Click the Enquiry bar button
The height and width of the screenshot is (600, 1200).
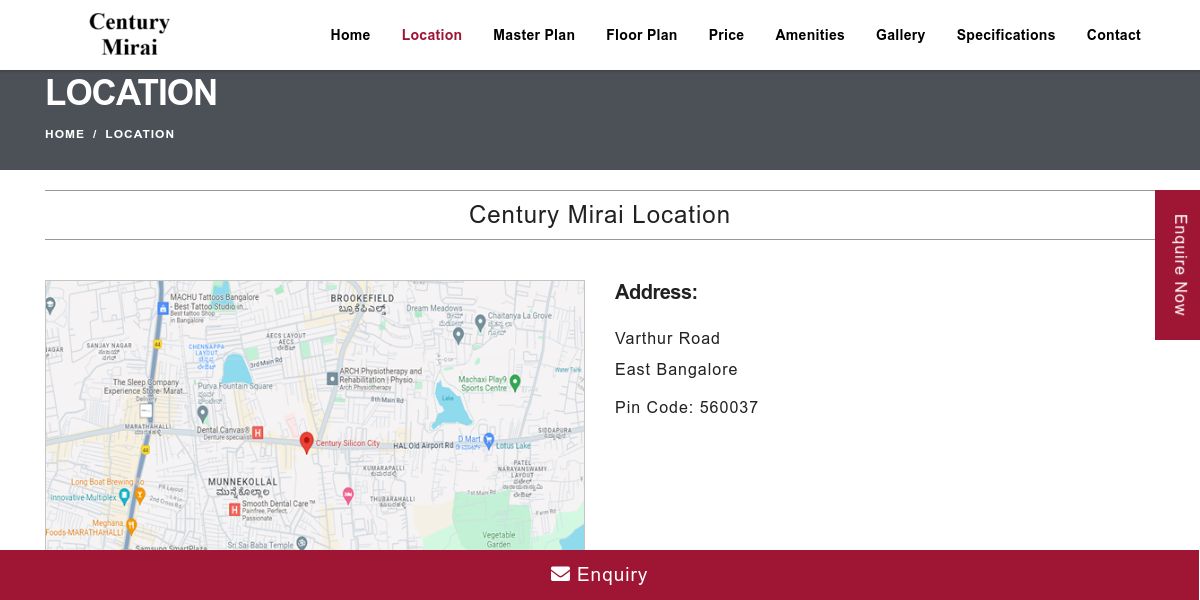600,575
